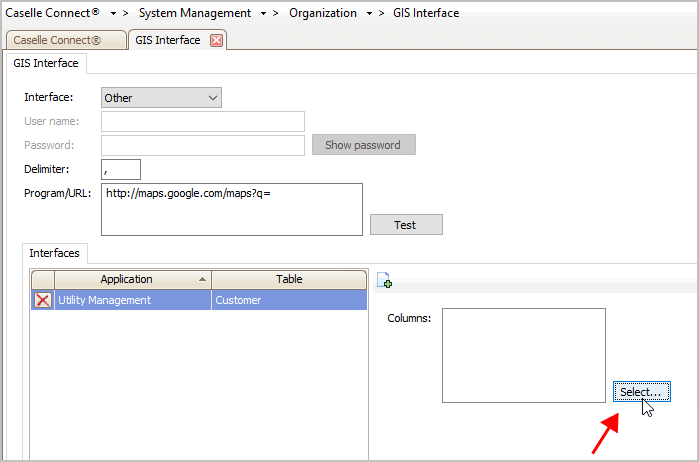Click the Table column header
The image size is (699, 462).
[289, 280]
